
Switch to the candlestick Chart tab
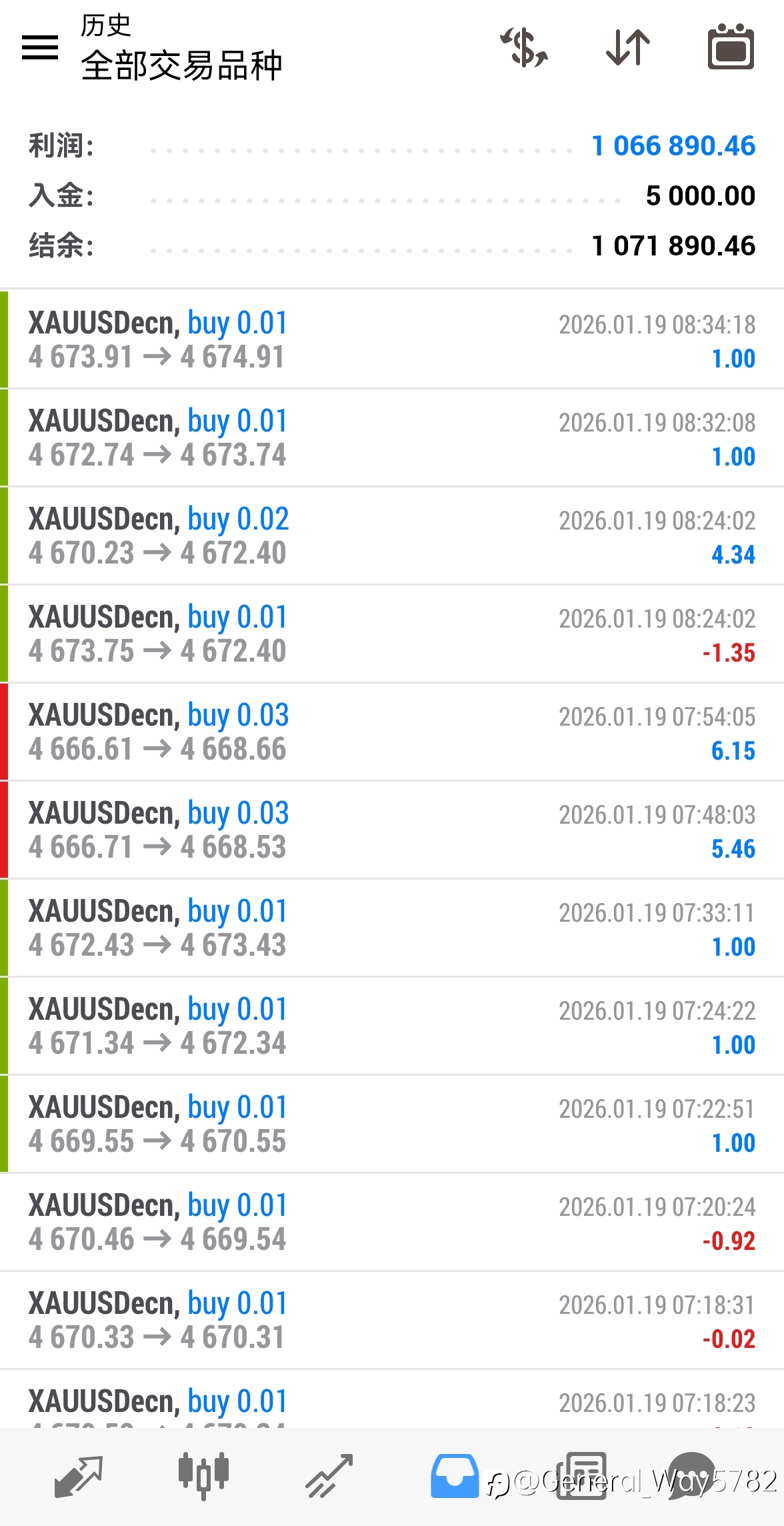(203, 1475)
